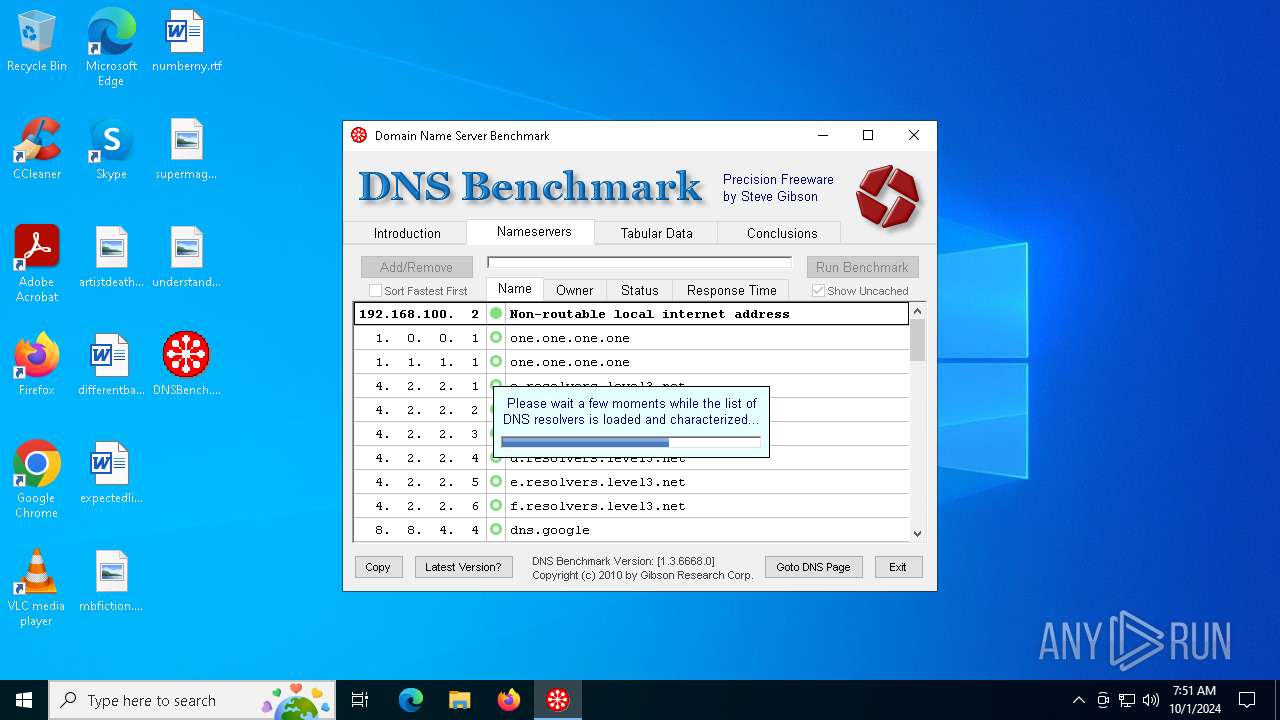Select DNS Benchmark taskbar button
This screenshot has width=1280, height=720.
pos(557,700)
